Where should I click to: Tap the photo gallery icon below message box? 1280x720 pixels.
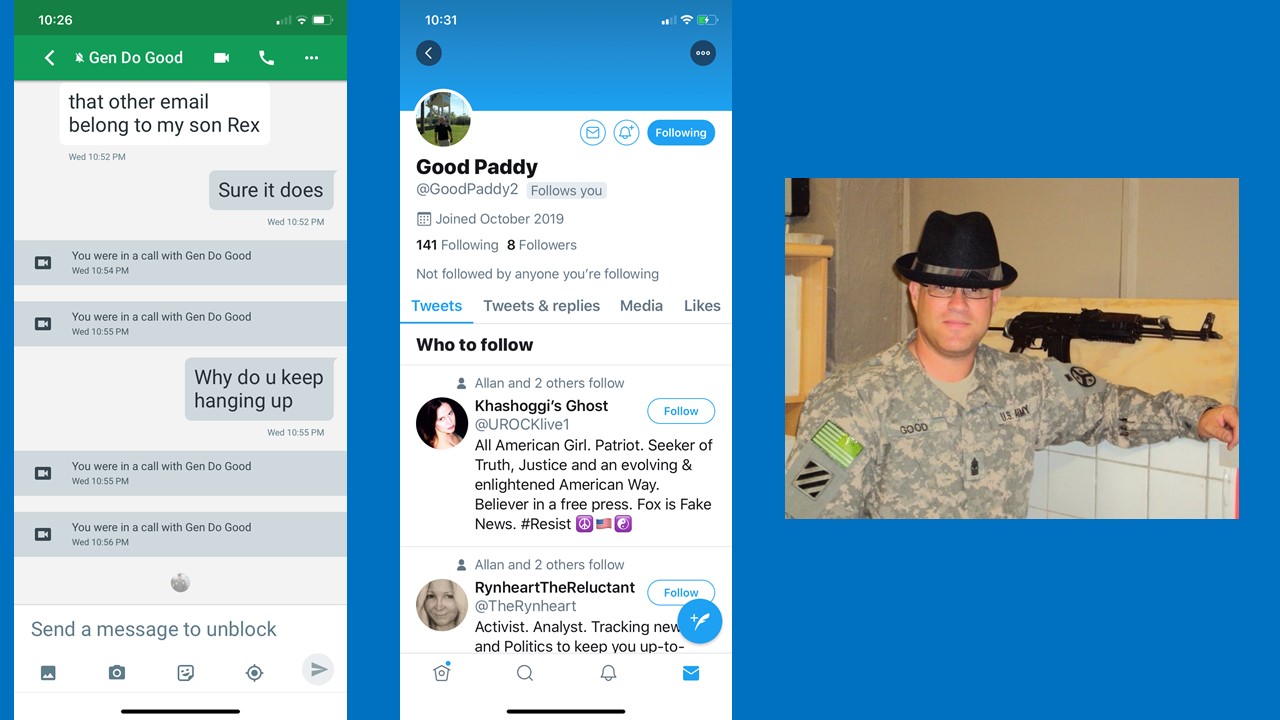[x=48, y=673]
